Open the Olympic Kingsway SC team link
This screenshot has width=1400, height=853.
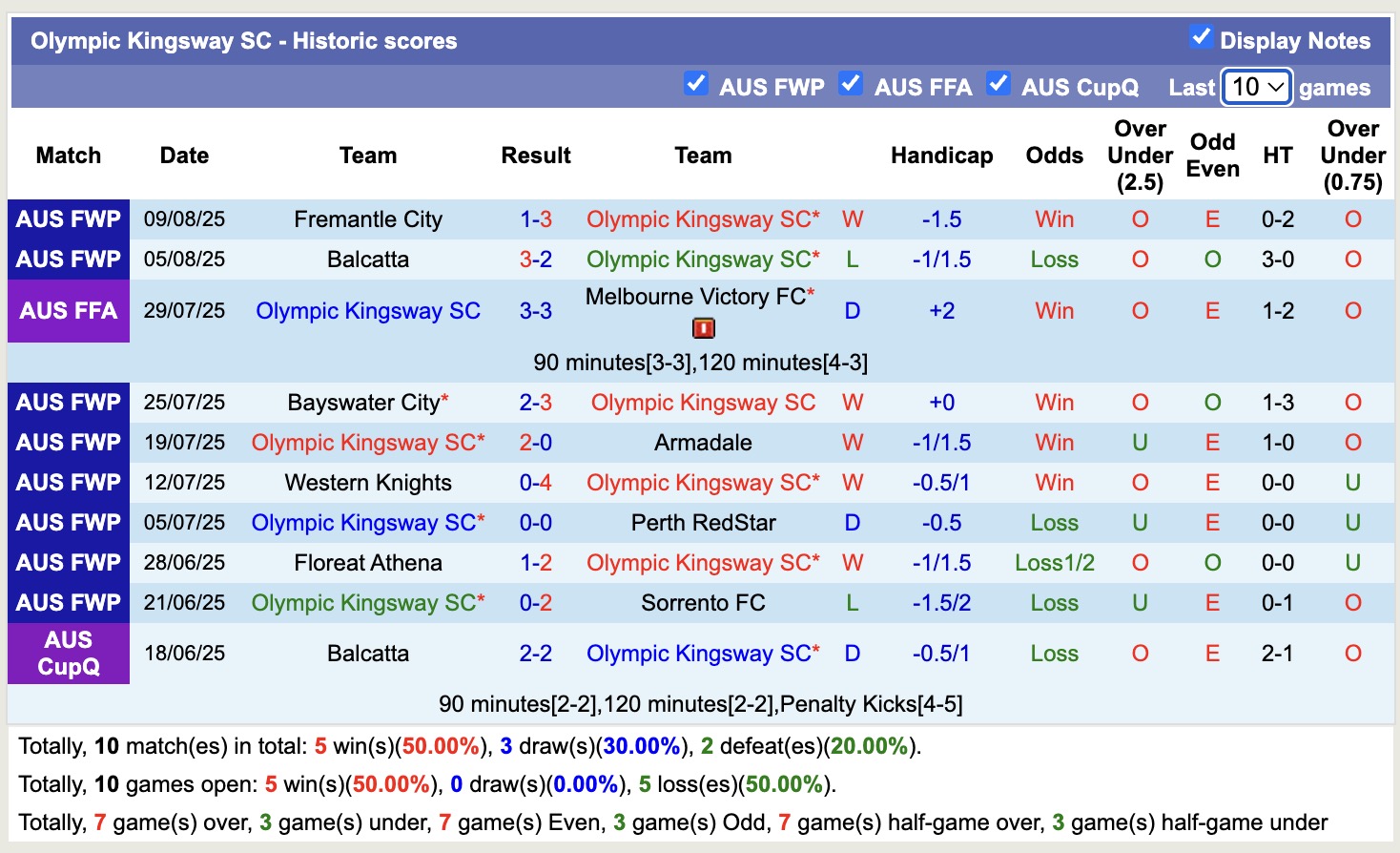pyautogui.click(x=368, y=310)
